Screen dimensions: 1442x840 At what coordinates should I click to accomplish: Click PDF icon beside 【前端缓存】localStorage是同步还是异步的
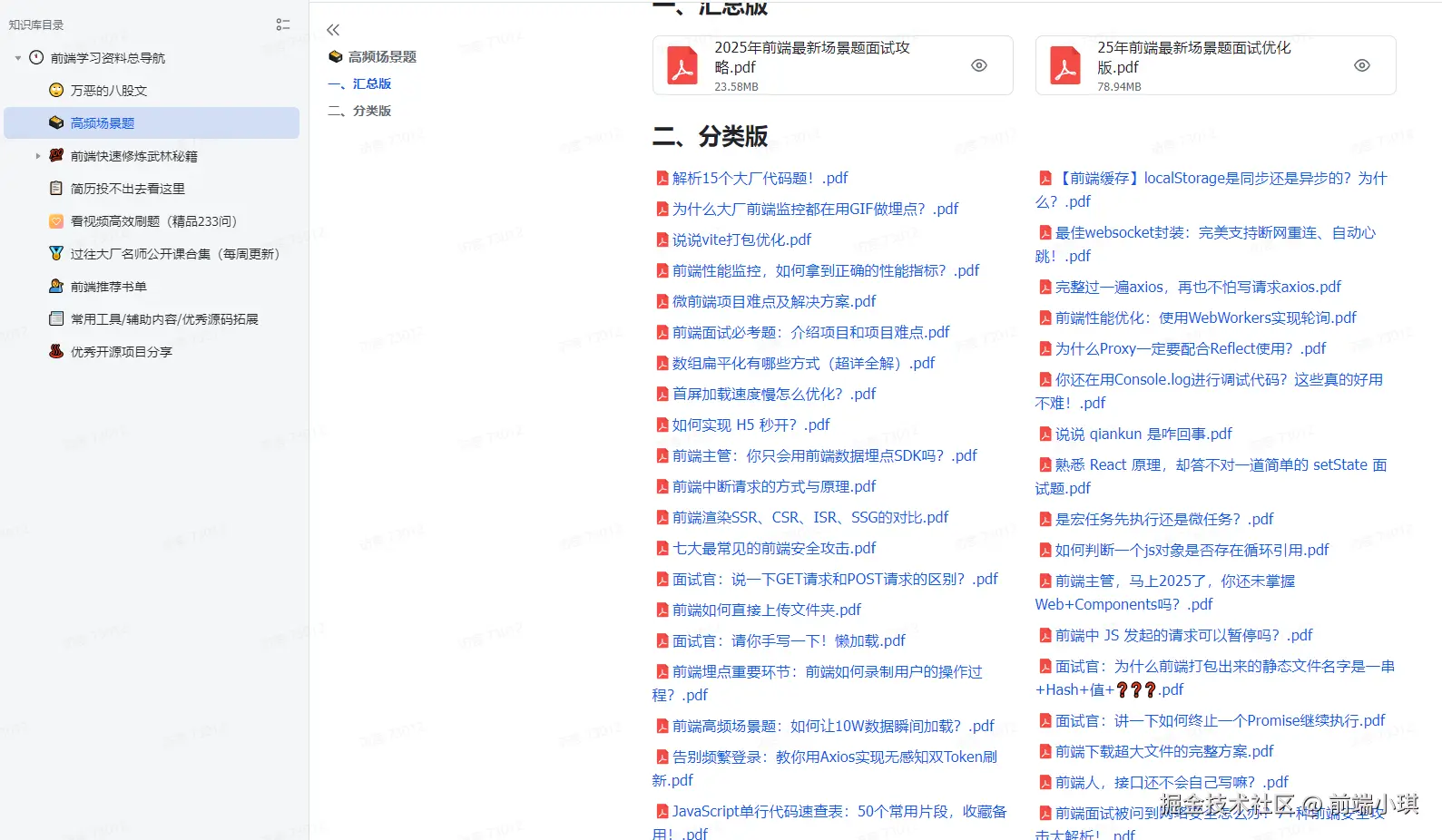coord(1045,178)
